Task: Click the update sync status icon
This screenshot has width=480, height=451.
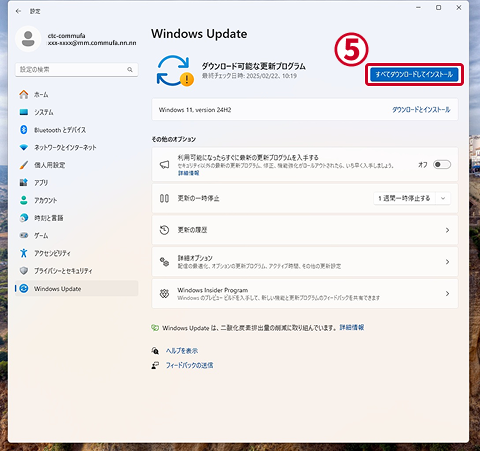Action: click(175, 71)
